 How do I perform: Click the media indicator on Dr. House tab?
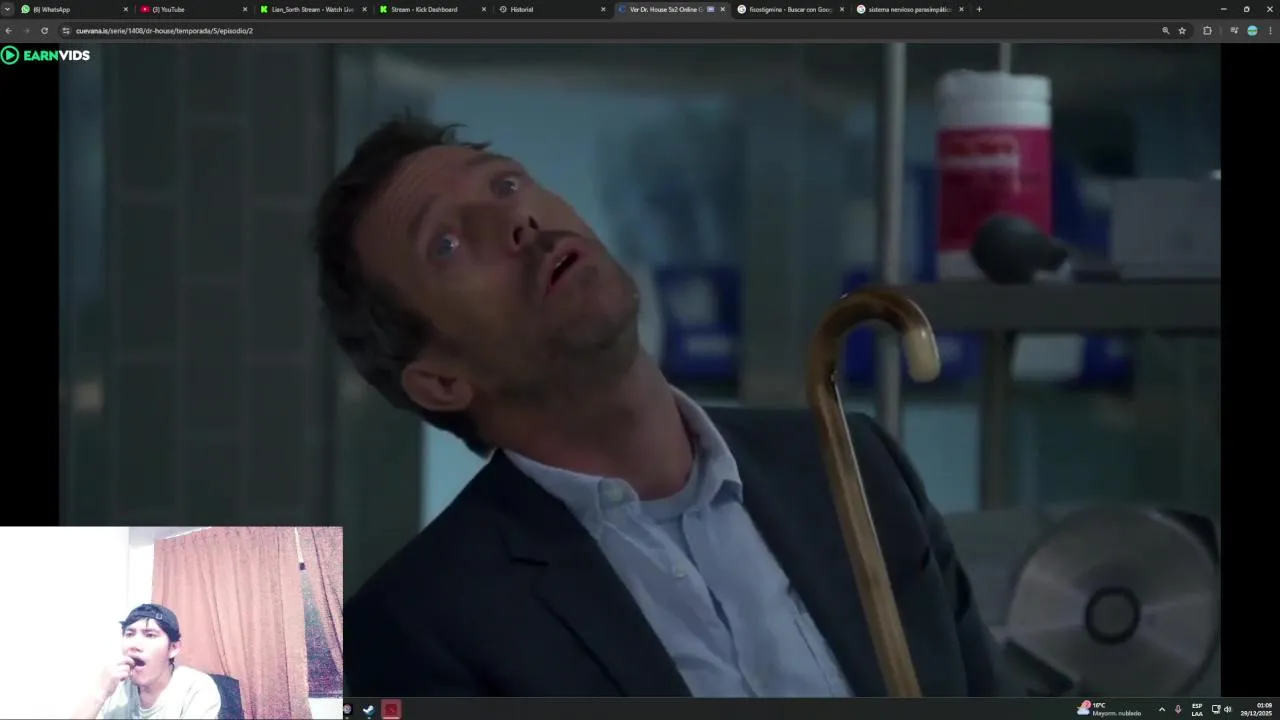(710, 9)
